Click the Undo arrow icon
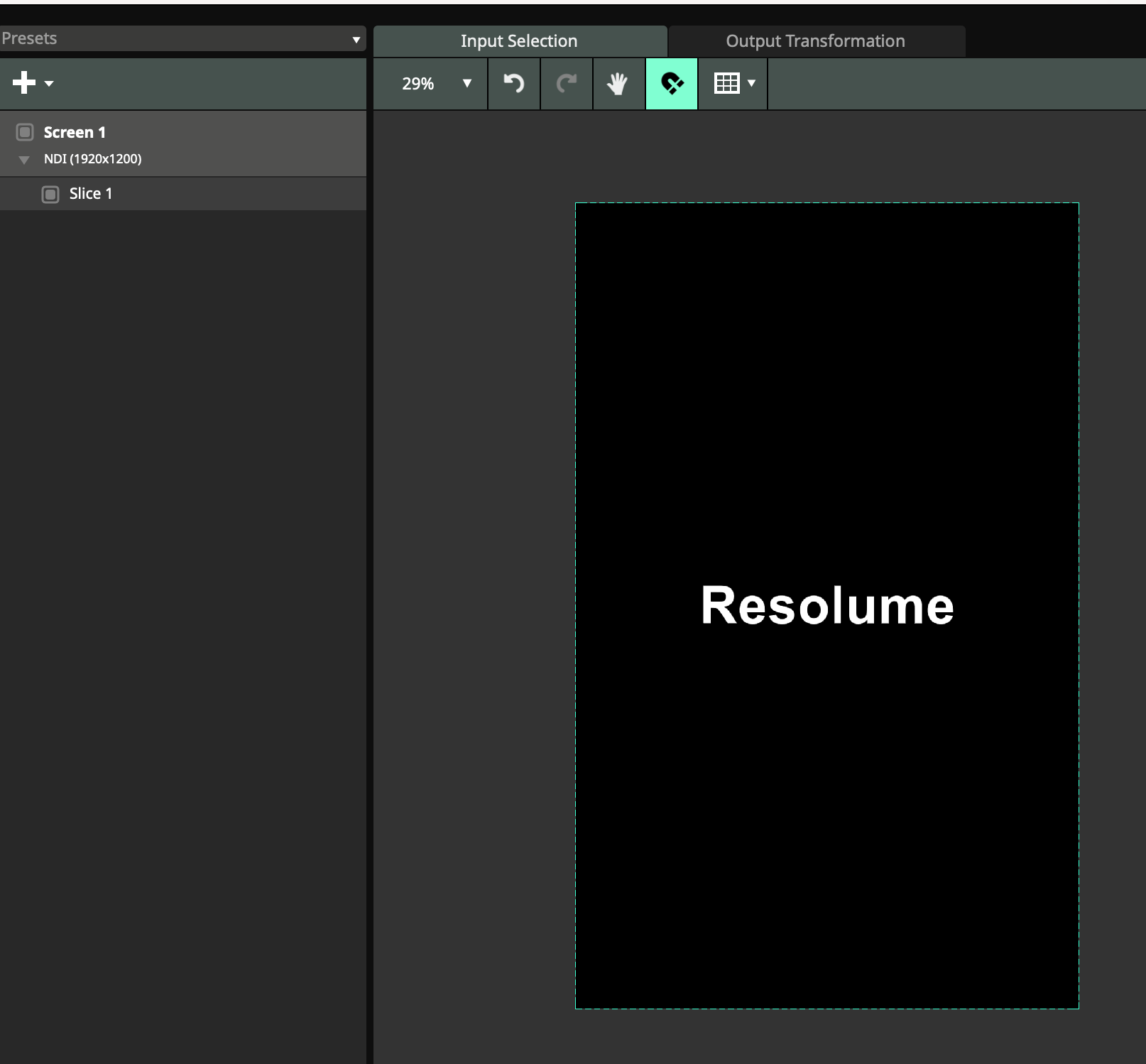1146x1064 pixels. [x=513, y=84]
